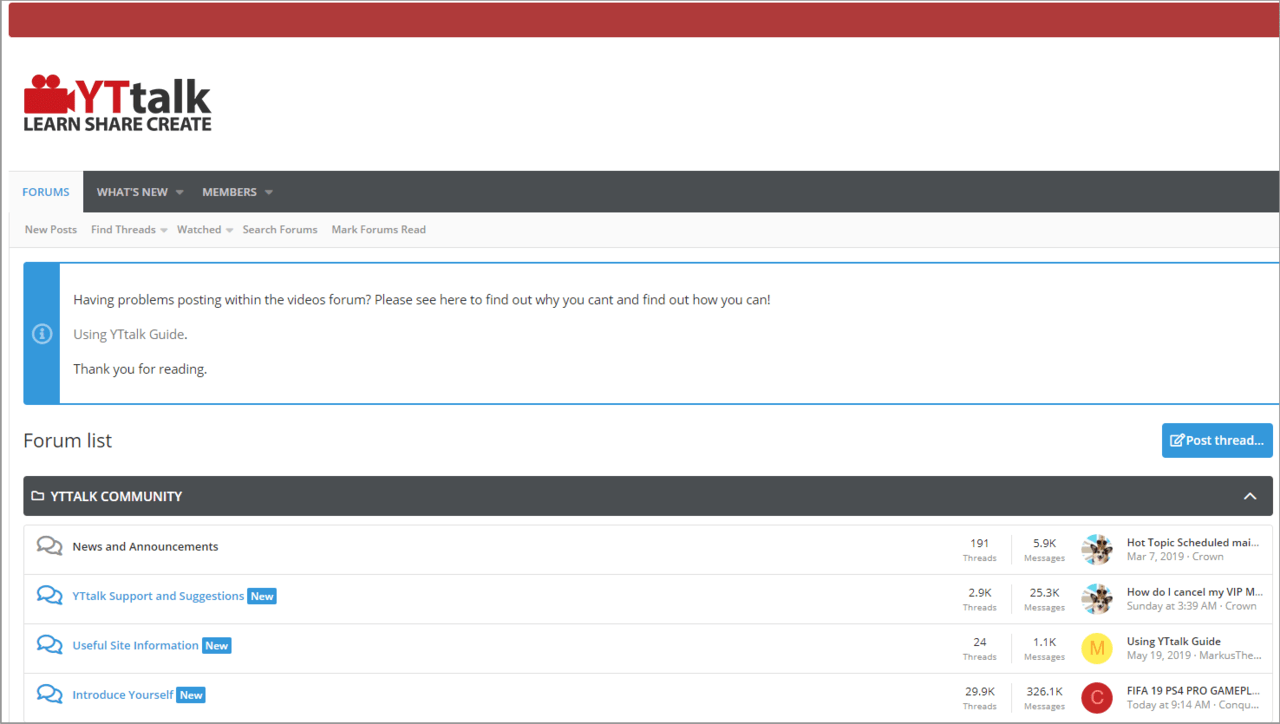The width and height of the screenshot is (1280, 724).
Task: Open the News and Announcements forum
Action: (145, 547)
